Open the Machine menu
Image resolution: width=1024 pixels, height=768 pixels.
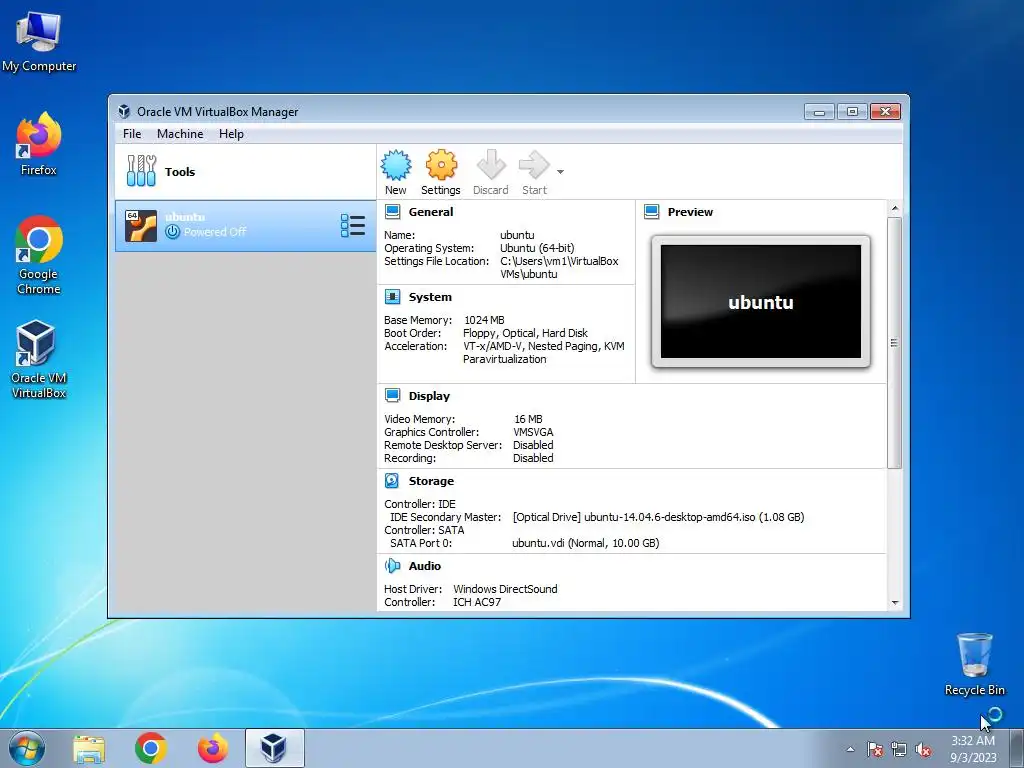click(180, 134)
